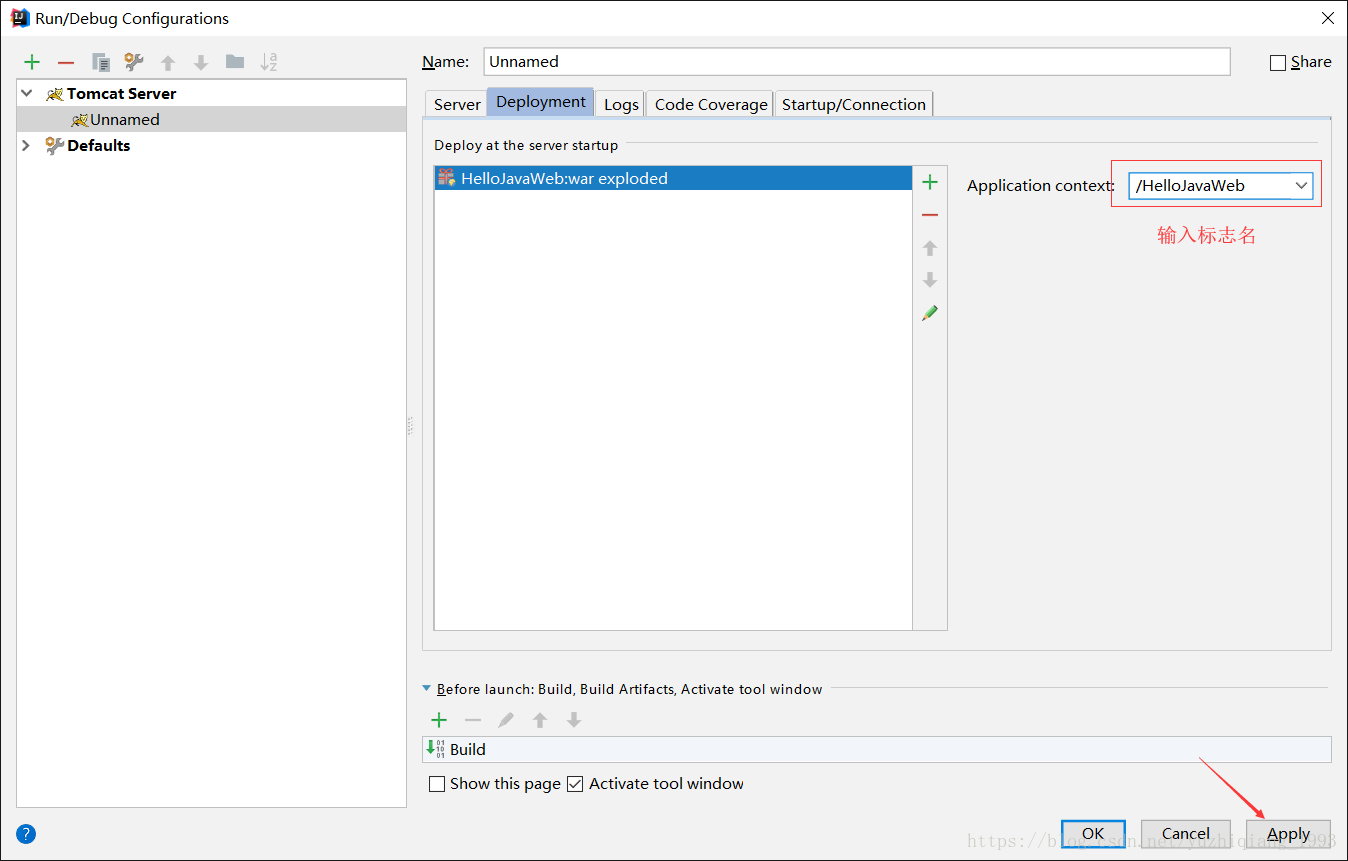The height and width of the screenshot is (861, 1348).
Task: Edit the artifact with pencil icon
Action: point(930,313)
